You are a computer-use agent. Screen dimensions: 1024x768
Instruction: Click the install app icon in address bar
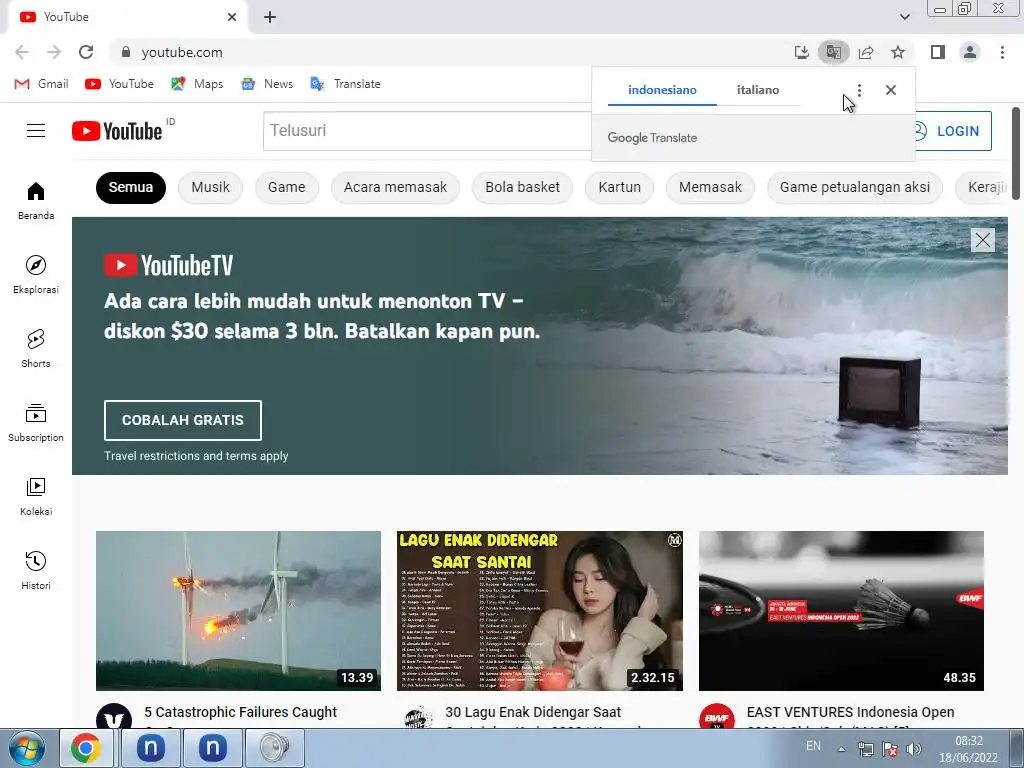coord(801,52)
